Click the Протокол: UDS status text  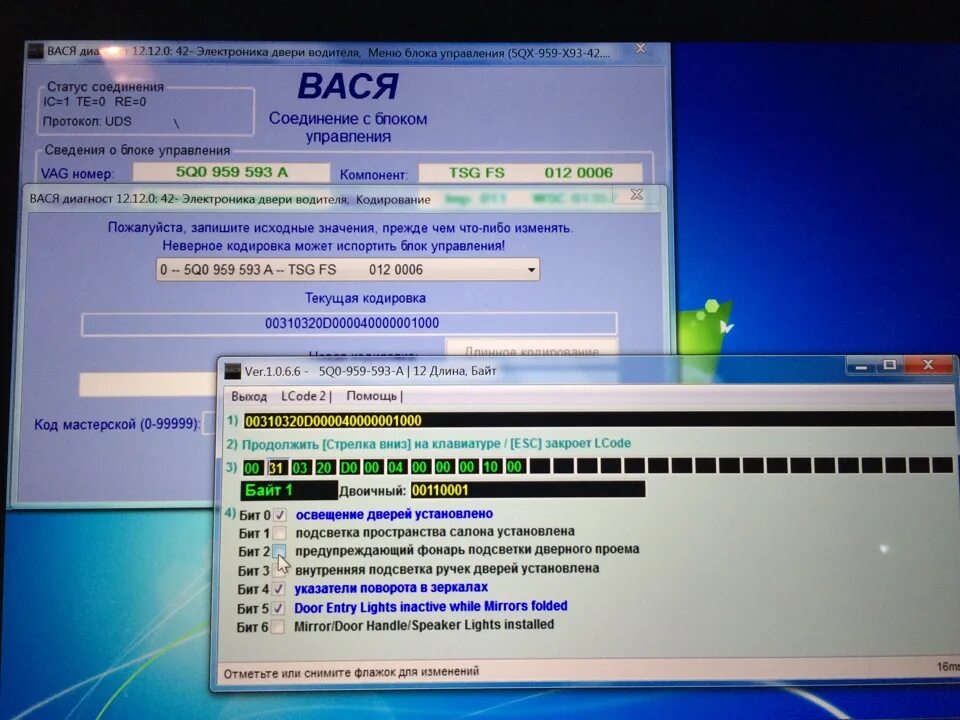[x=87, y=121]
